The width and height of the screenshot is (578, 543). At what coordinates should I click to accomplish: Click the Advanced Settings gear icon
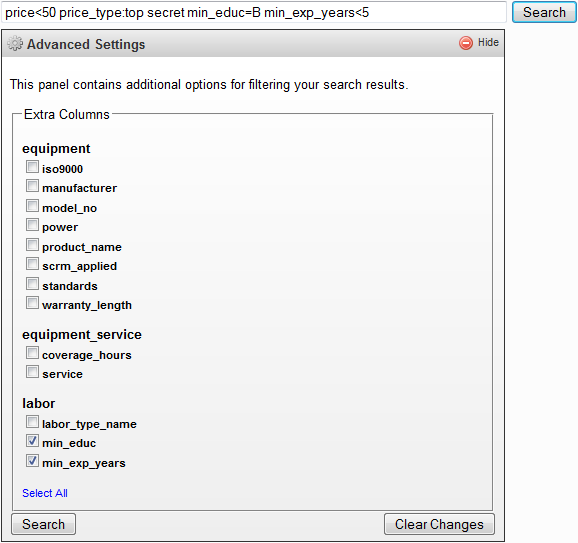[15, 43]
